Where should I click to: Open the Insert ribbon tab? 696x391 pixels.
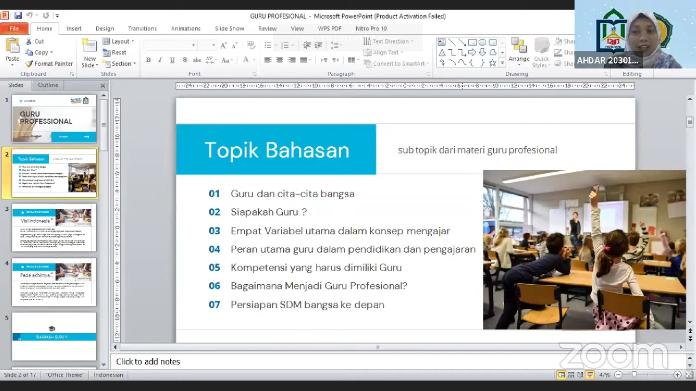[74, 28]
